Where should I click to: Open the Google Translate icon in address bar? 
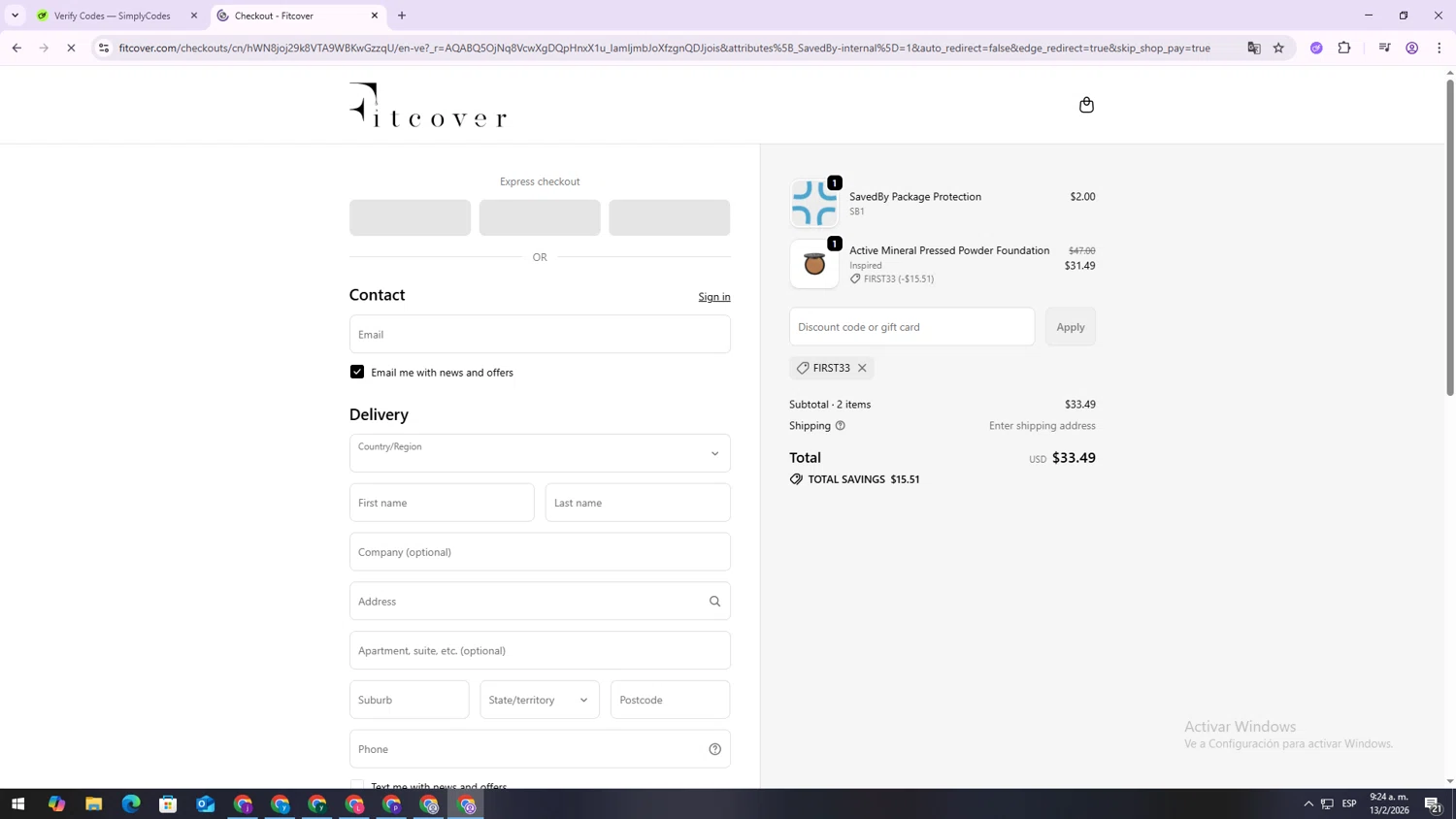click(1254, 48)
